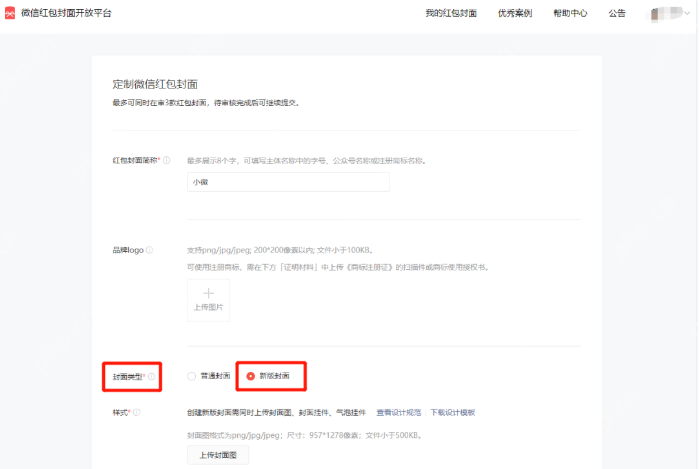Click the 上传图片 text in upload box
This screenshot has height=469, width=699.
[x=208, y=308]
